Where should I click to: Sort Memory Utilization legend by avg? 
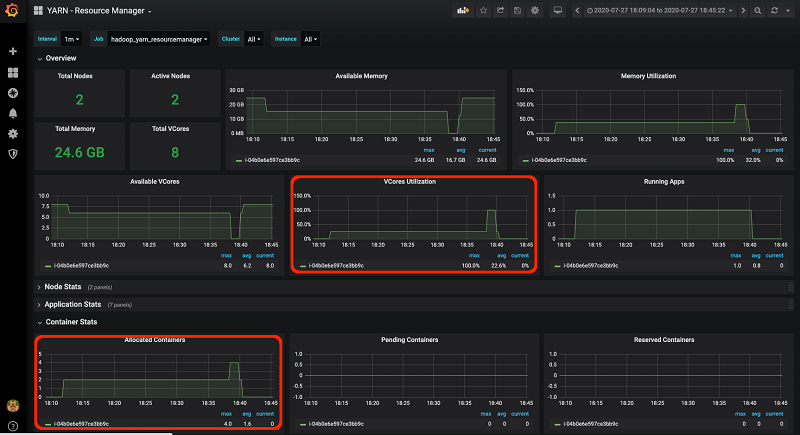point(756,150)
